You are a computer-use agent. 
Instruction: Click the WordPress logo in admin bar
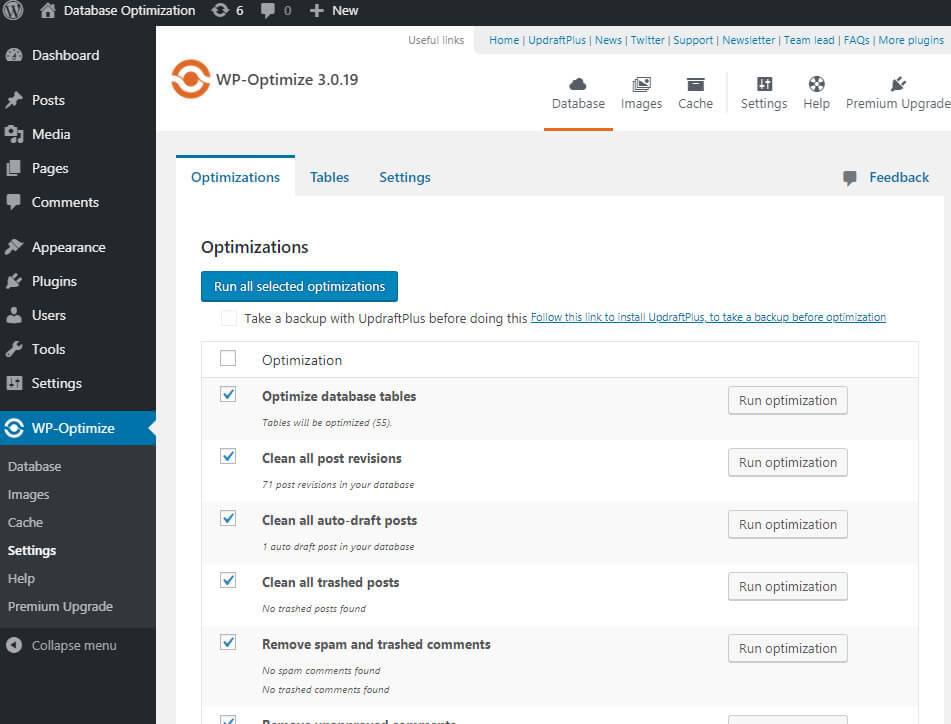[x=14, y=11]
